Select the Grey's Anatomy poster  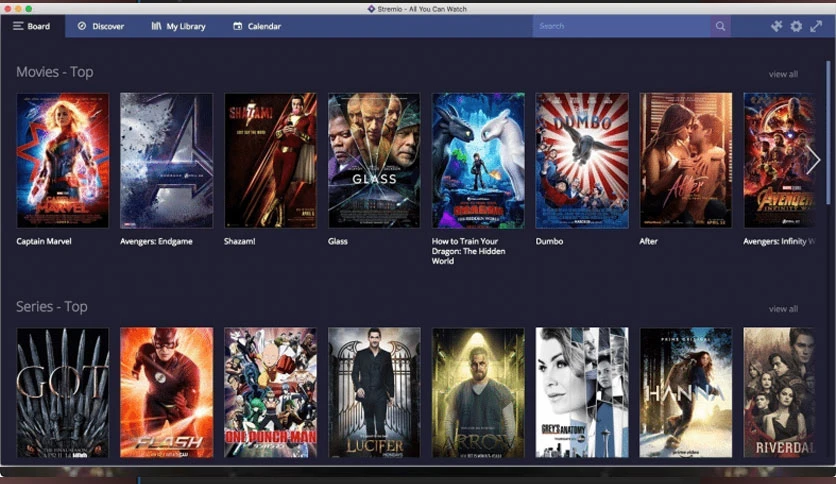pyautogui.click(x=582, y=392)
